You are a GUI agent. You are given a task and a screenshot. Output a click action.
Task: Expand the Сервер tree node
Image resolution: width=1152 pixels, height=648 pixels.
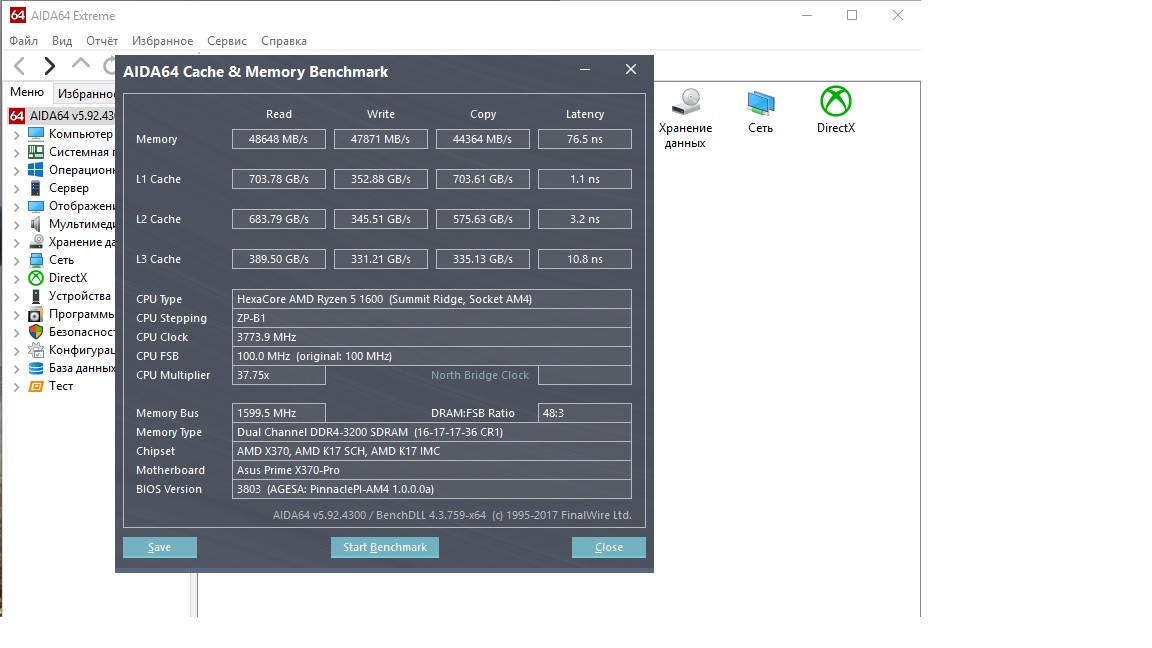pos(16,189)
